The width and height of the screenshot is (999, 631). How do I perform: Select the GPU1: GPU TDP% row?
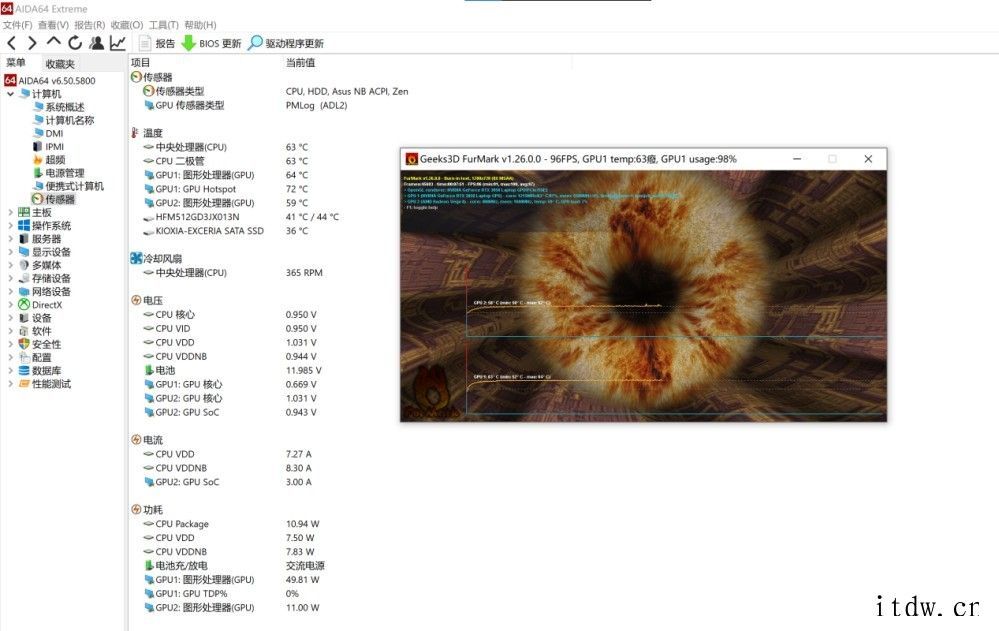[220, 593]
